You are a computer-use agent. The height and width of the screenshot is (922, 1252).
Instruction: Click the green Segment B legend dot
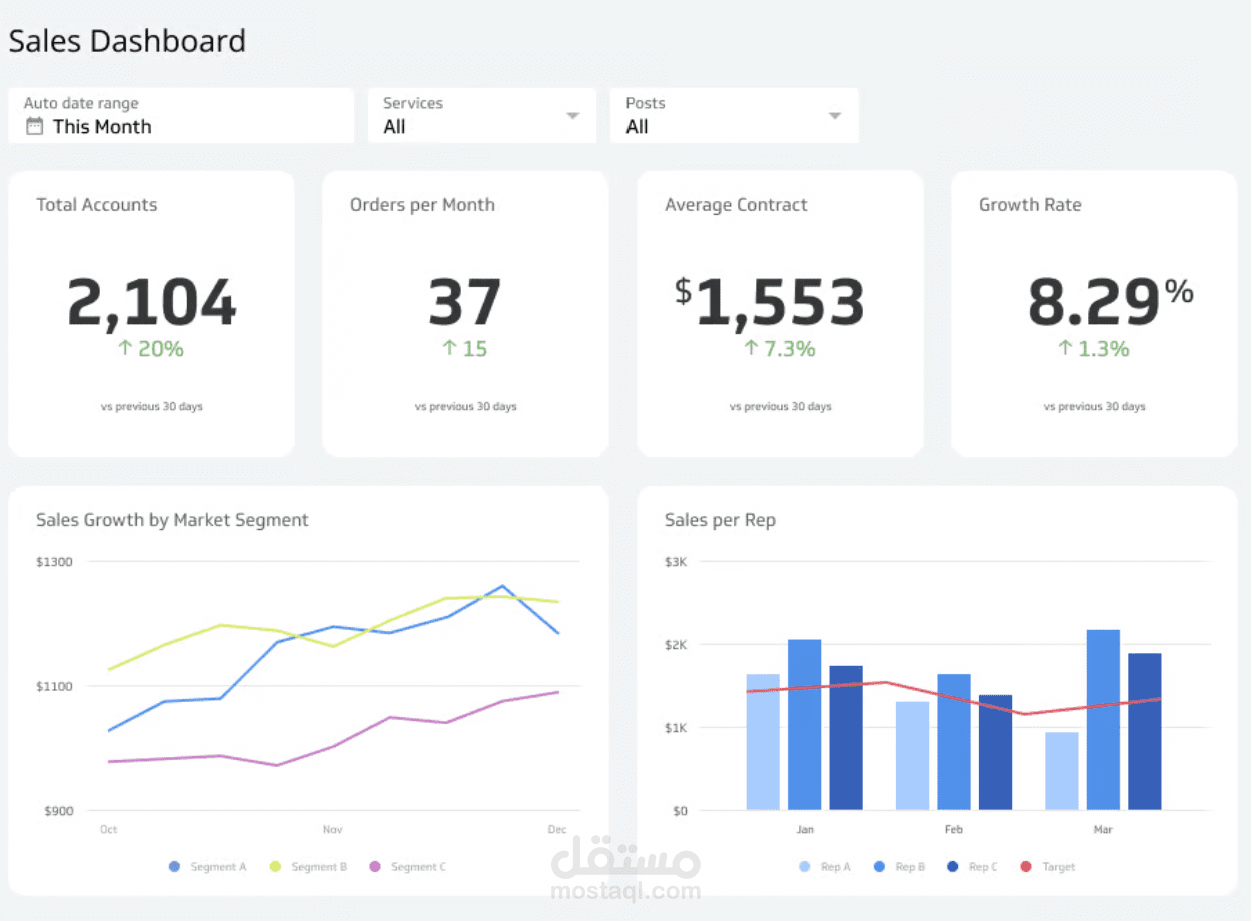[x=275, y=866]
